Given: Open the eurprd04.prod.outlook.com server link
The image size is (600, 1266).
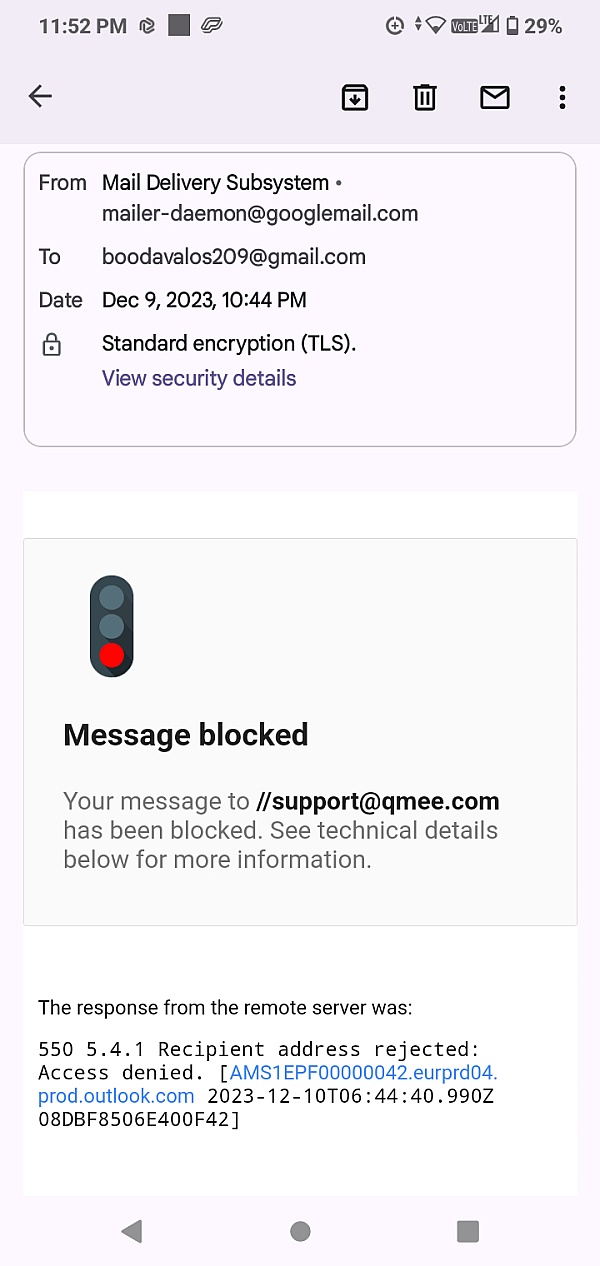Looking at the screenshot, I should (x=363, y=1073).
